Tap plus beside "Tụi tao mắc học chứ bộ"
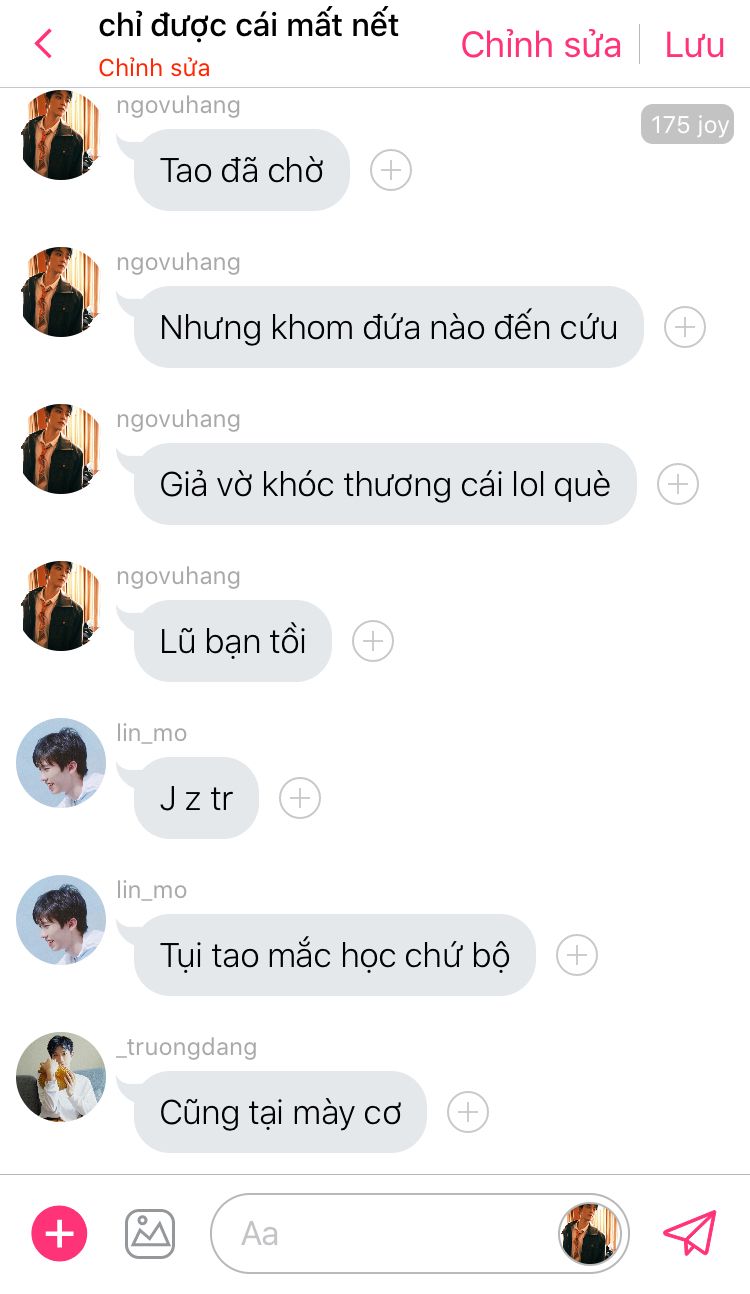This screenshot has height=1294, width=750. point(577,955)
